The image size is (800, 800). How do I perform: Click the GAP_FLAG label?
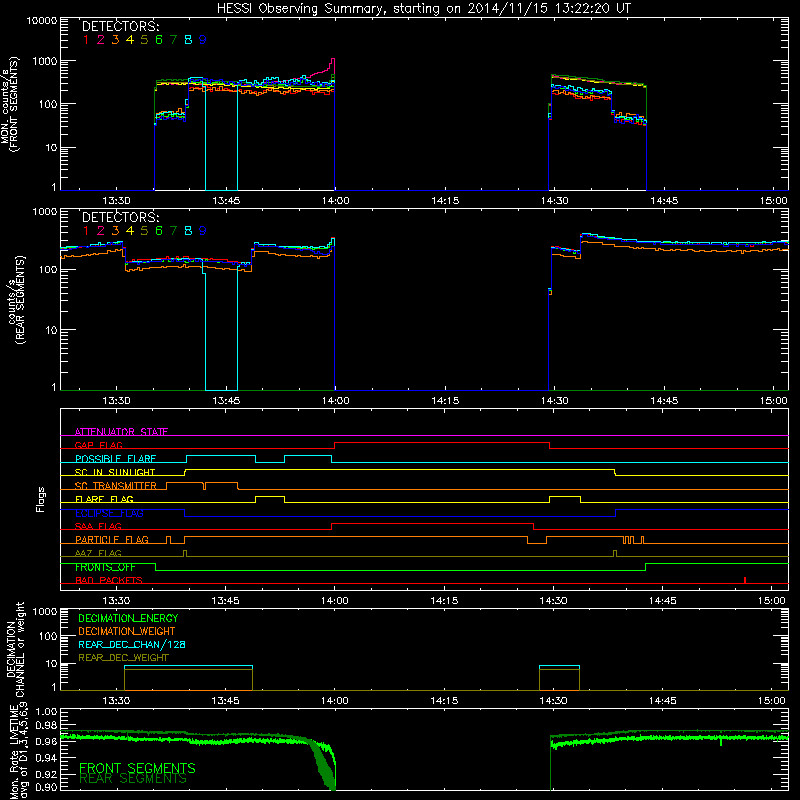tap(98, 445)
